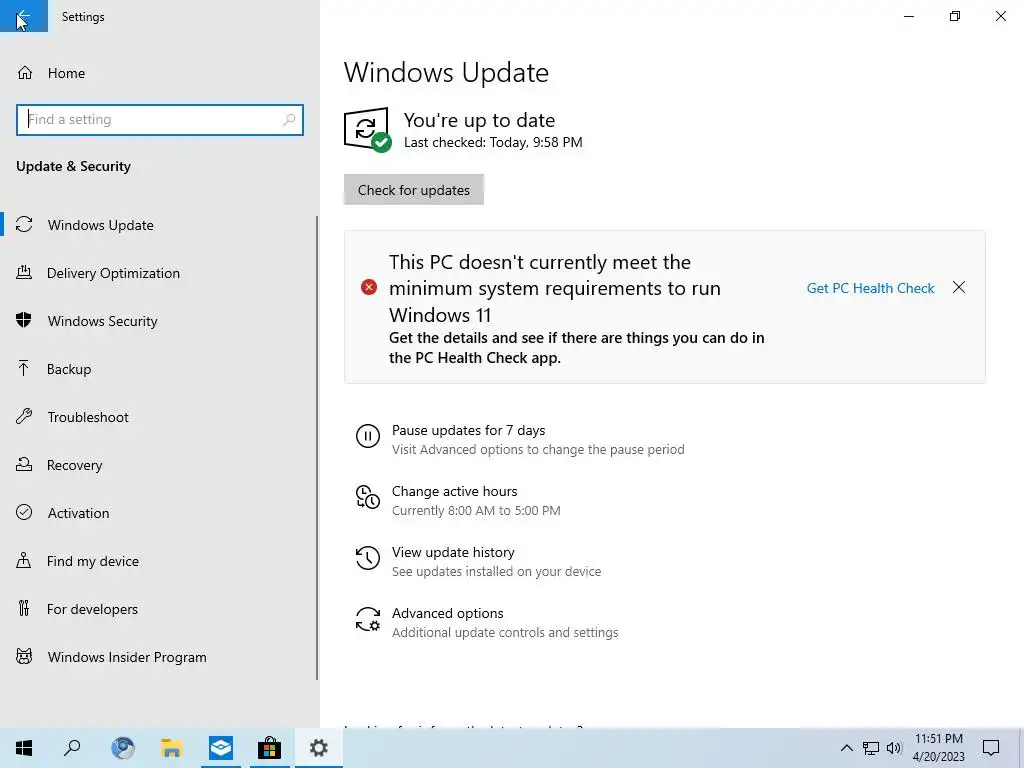
Task: Click the Home house icon
Action: (25, 72)
